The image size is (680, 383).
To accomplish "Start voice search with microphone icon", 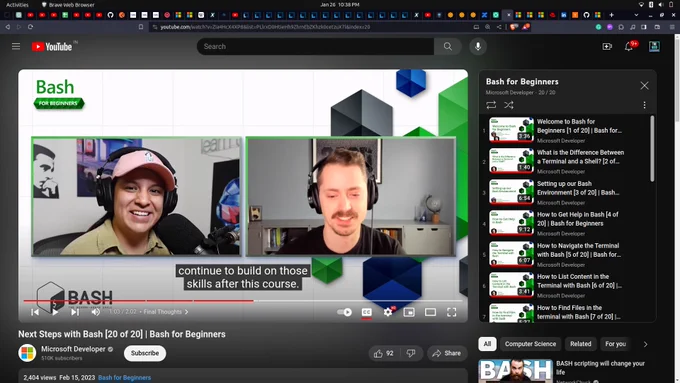I will [x=478, y=46].
